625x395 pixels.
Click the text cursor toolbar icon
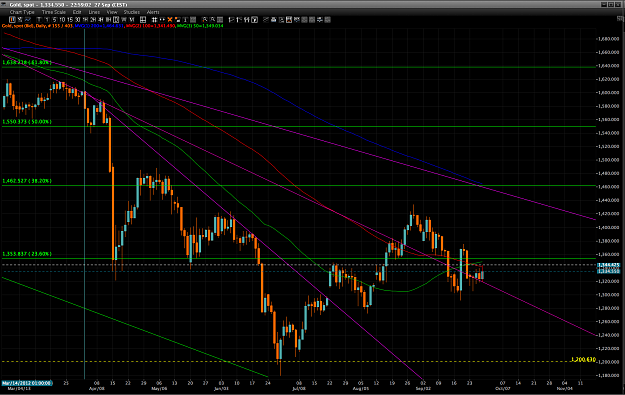(x=185, y=20)
